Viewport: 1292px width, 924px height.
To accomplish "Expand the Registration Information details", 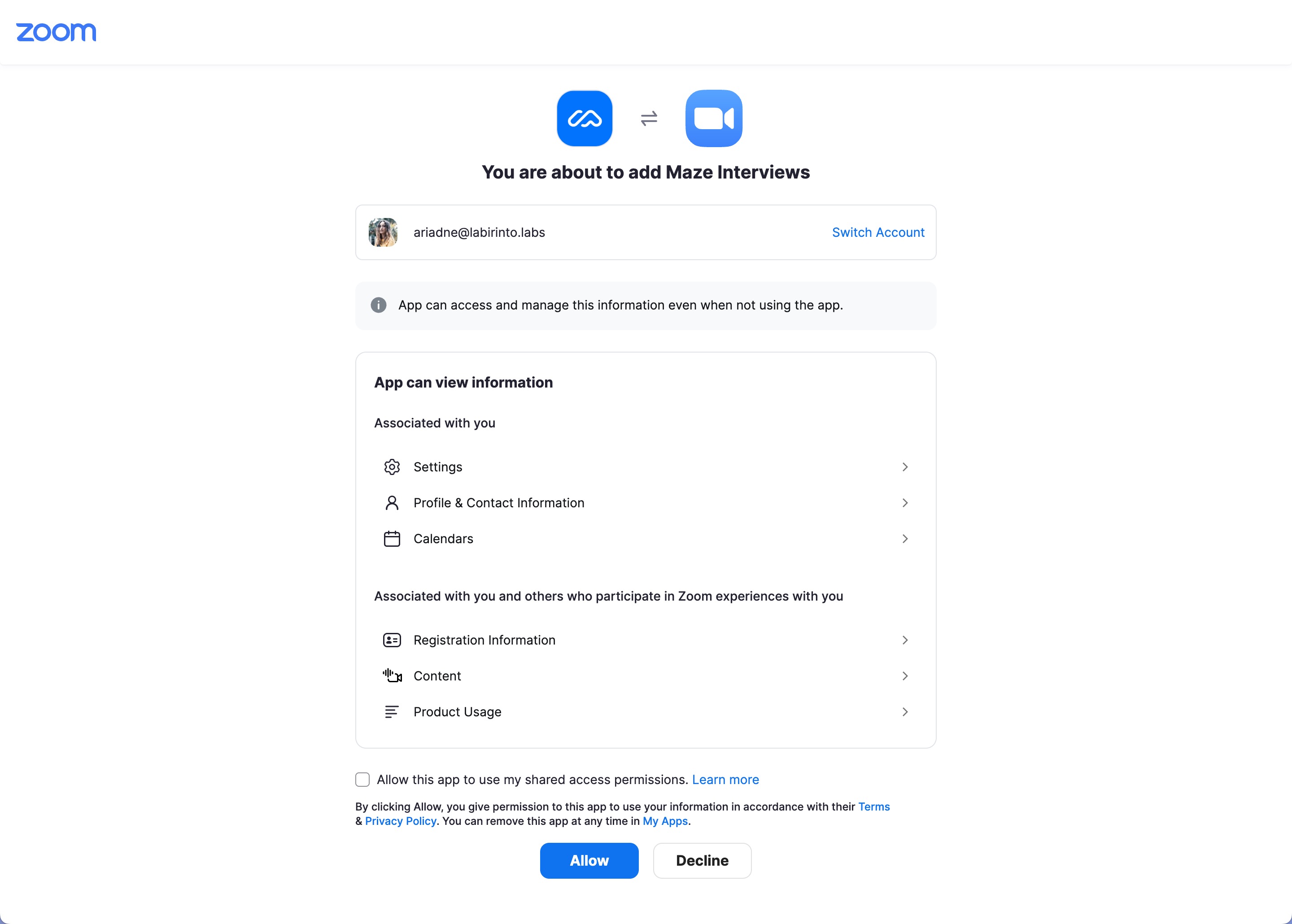I will [x=905, y=640].
